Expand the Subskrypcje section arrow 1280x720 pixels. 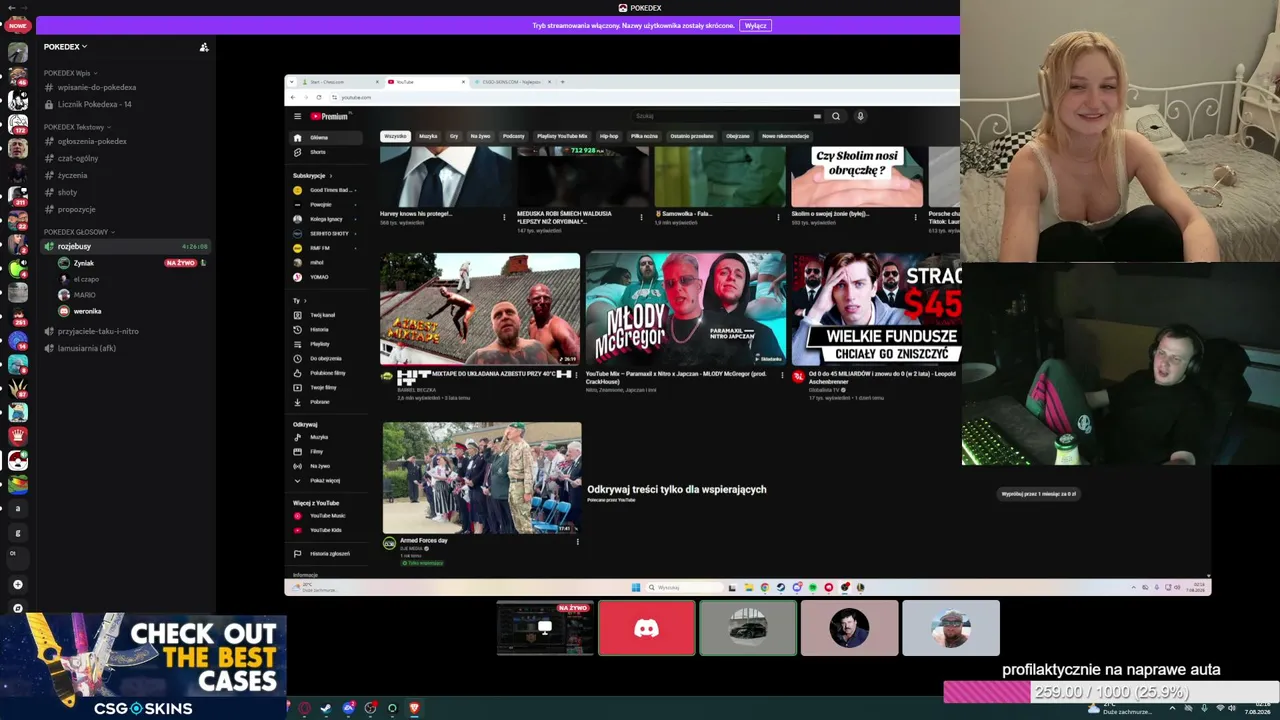[329, 175]
